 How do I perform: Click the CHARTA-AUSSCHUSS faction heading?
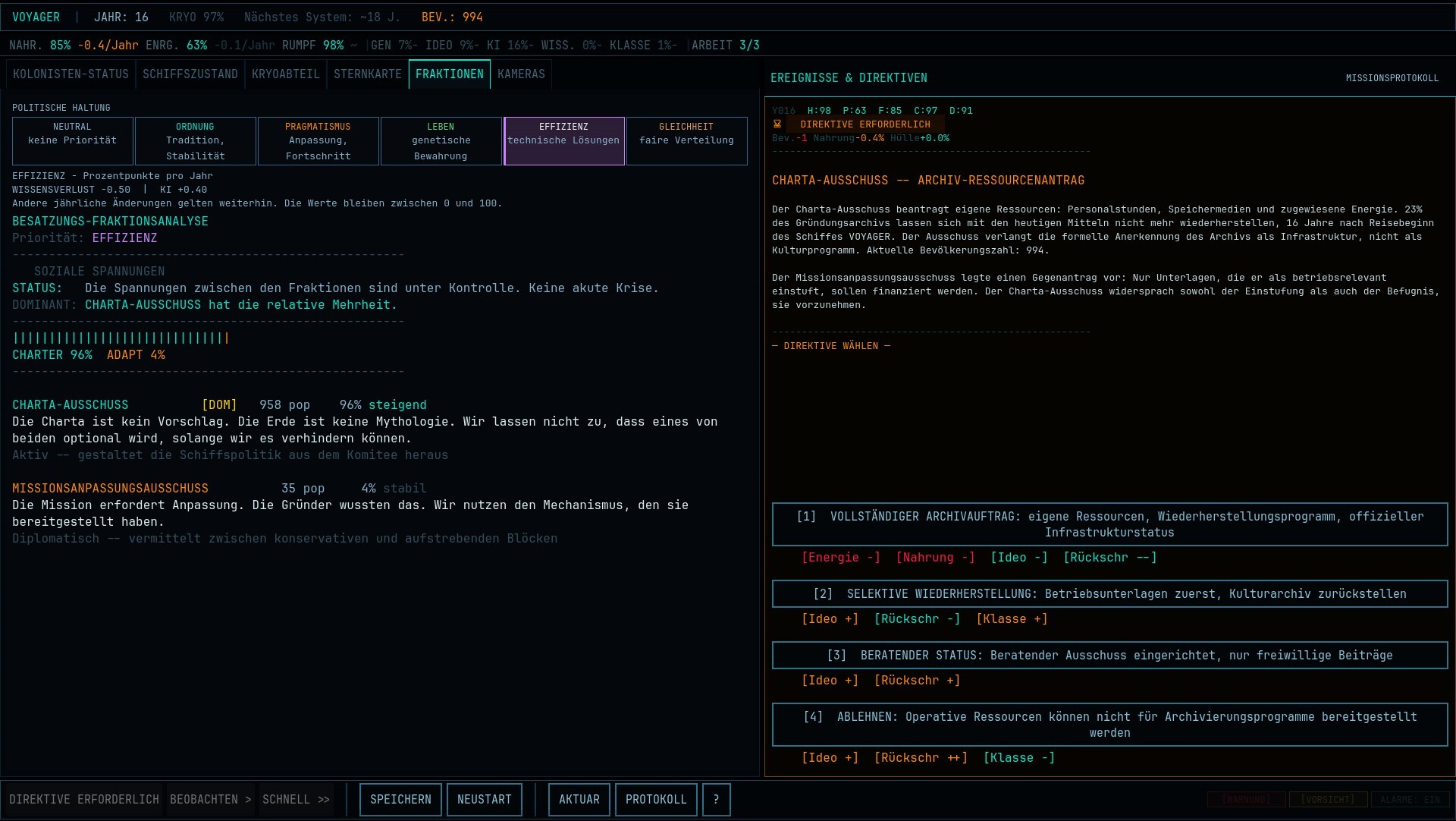(71, 405)
